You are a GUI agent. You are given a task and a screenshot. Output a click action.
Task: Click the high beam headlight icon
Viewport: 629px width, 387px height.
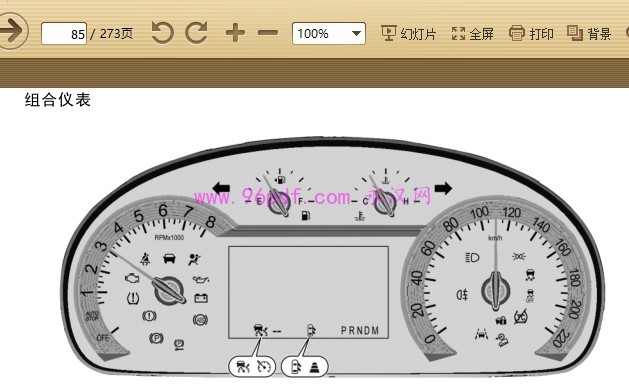[x=472, y=257]
